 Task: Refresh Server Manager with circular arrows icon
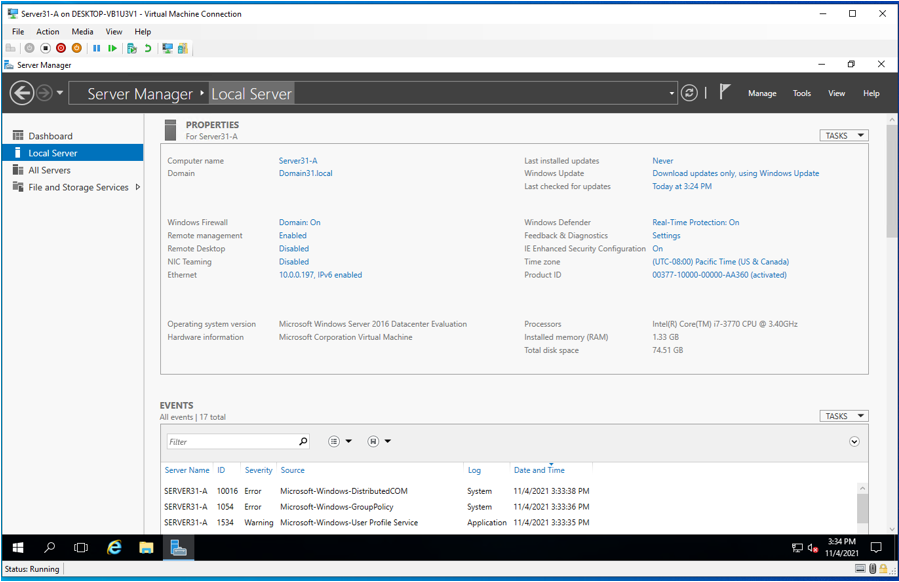coord(689,93)
